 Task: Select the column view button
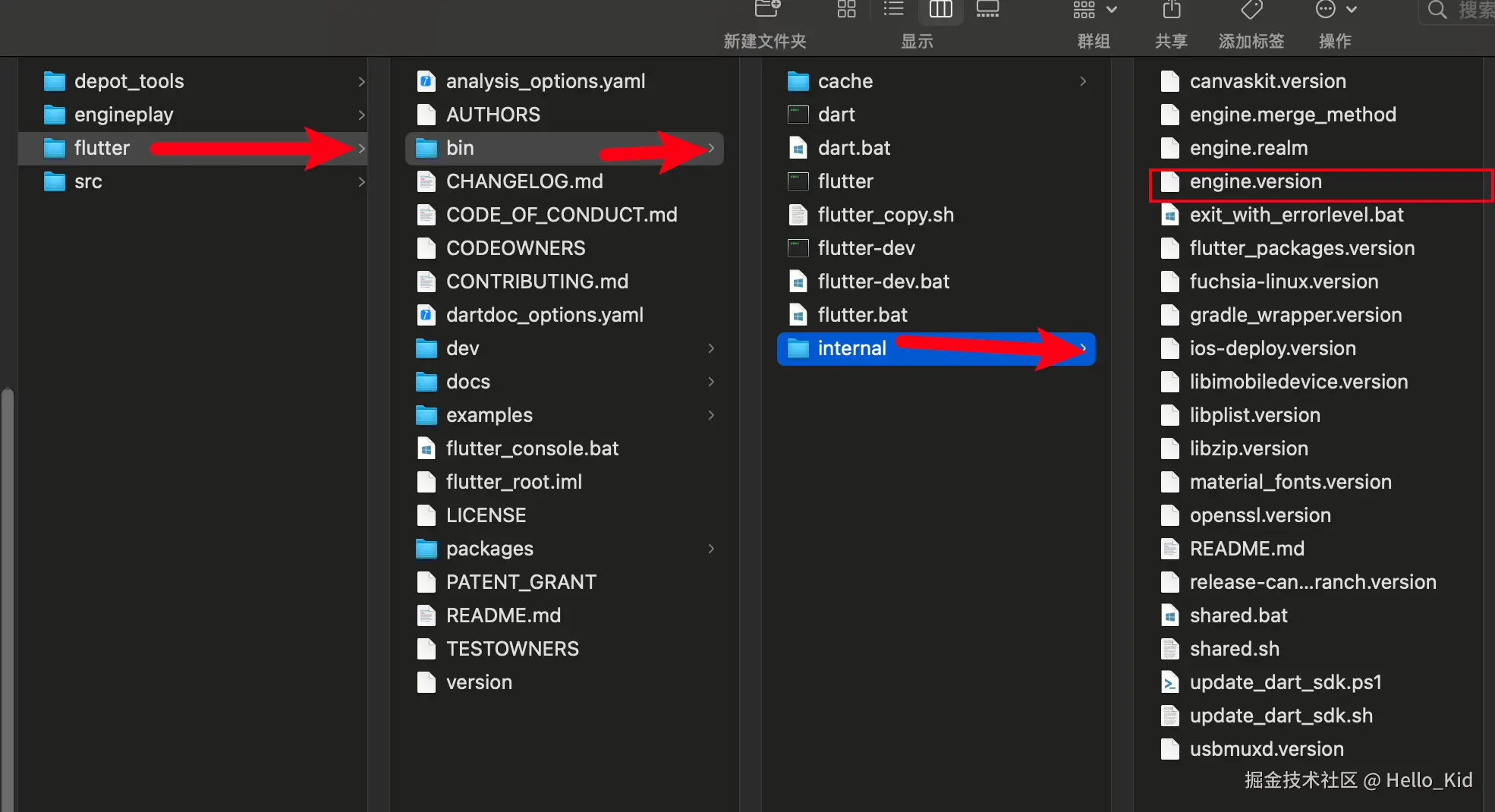point(940,9)
